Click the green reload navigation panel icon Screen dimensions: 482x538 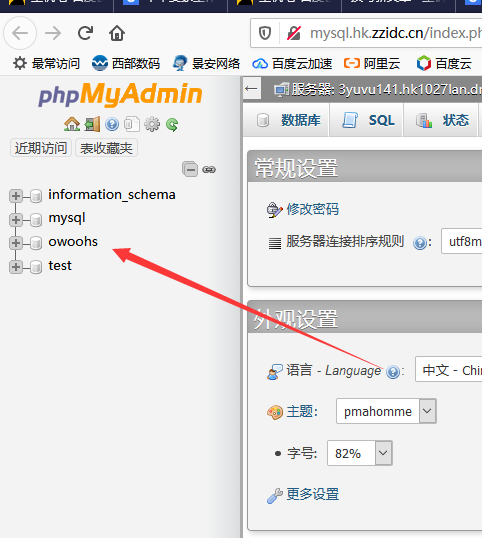(172, 125)
